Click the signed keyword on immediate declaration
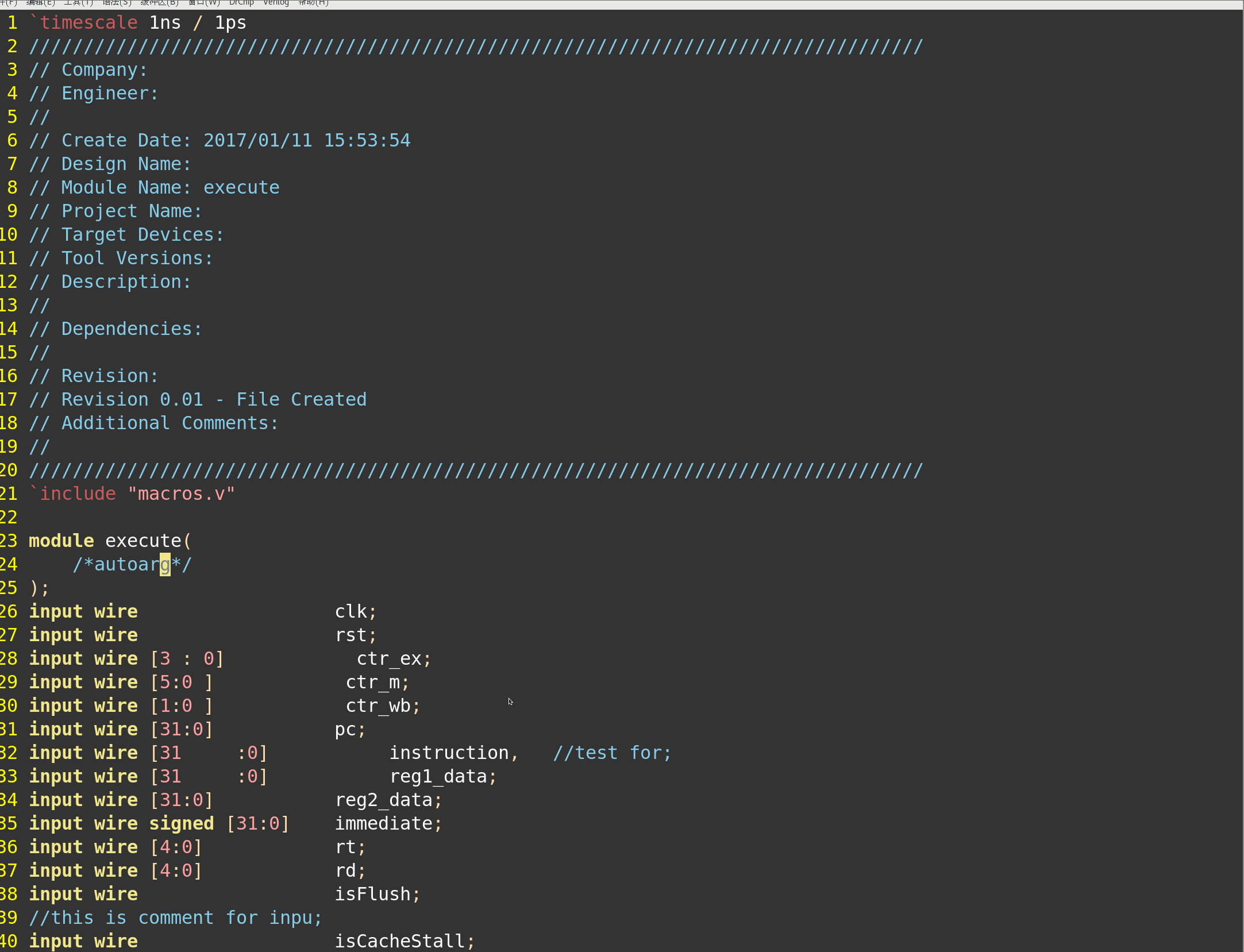This screenshot has width=1244, height=952. pos(180,823)
